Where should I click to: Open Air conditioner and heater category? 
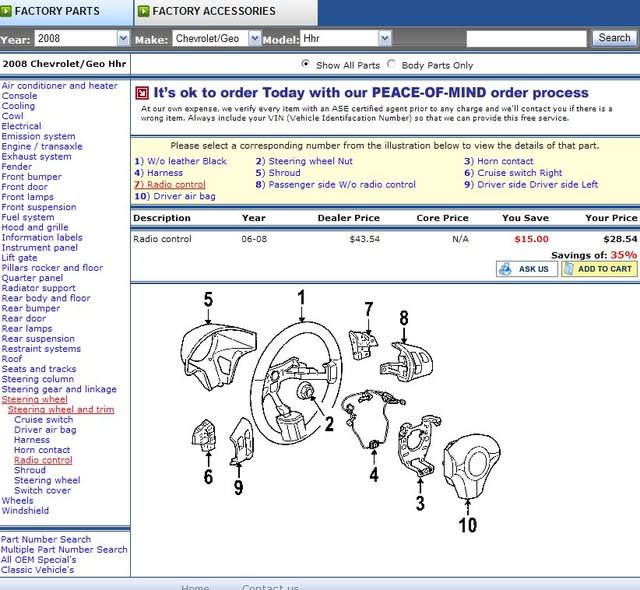click(60, 86)
